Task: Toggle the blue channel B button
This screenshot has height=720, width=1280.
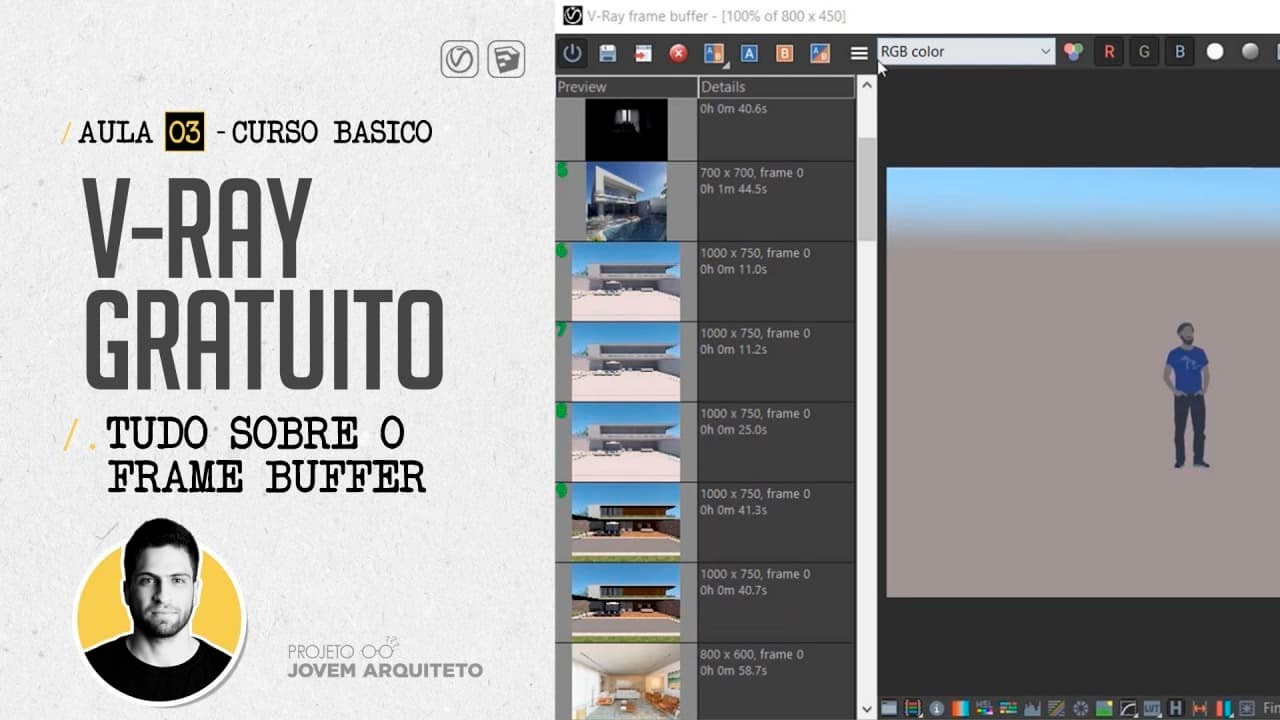Action: (1180, 52)
